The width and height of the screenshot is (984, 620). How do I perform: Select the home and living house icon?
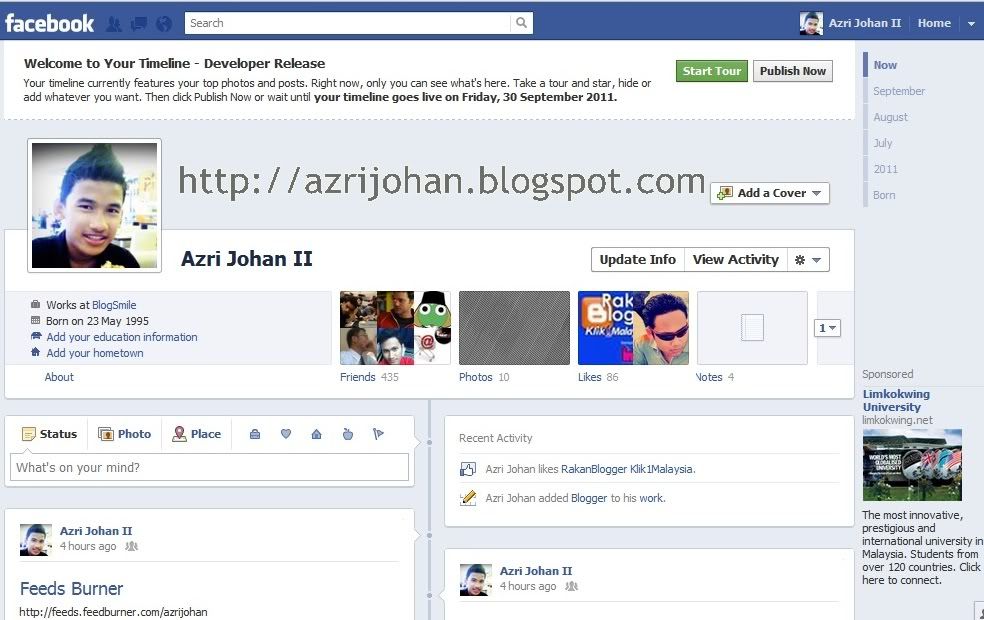tap(316, 434)
